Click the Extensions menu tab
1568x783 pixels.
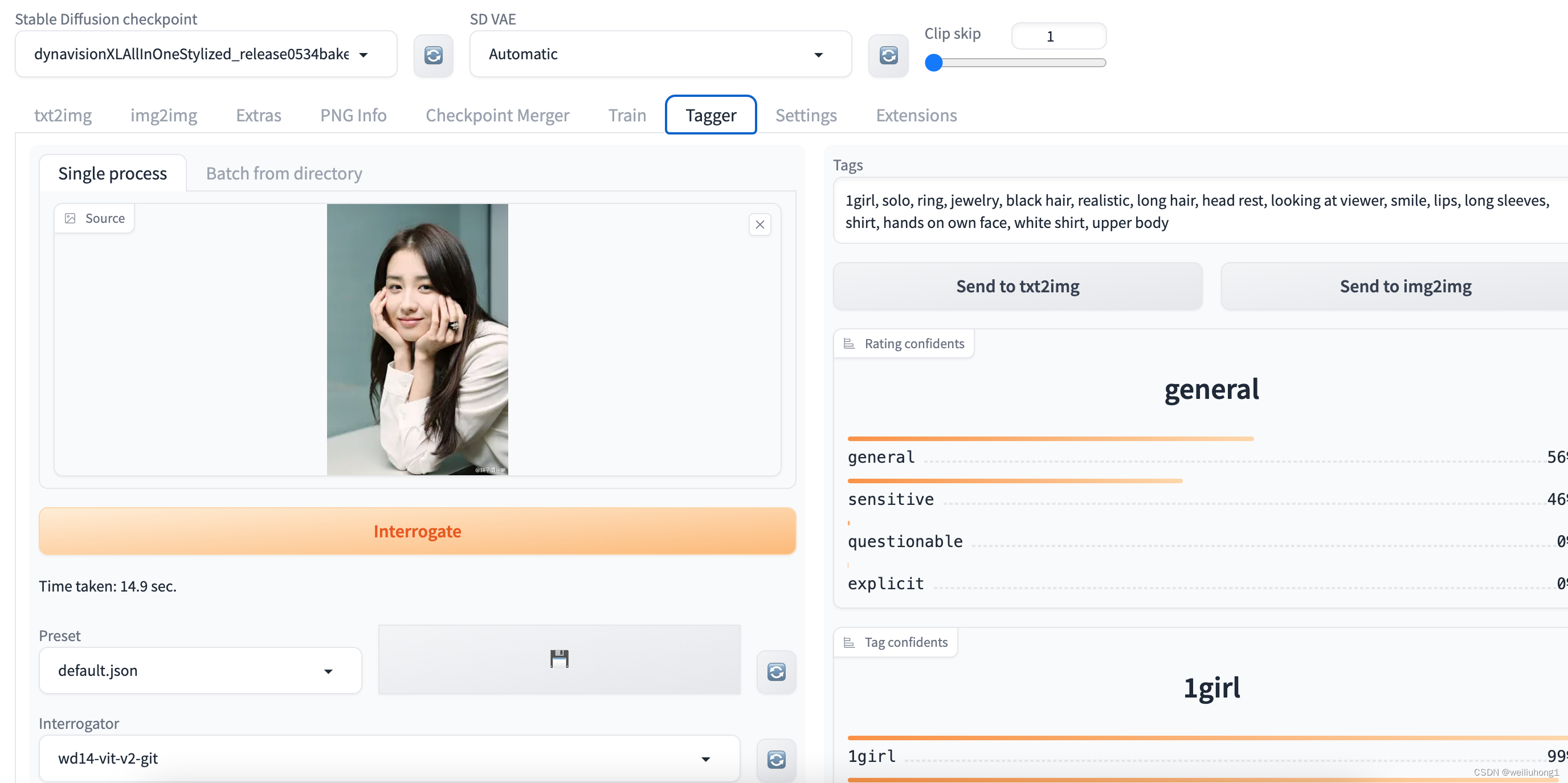click(x=916, y=114)
